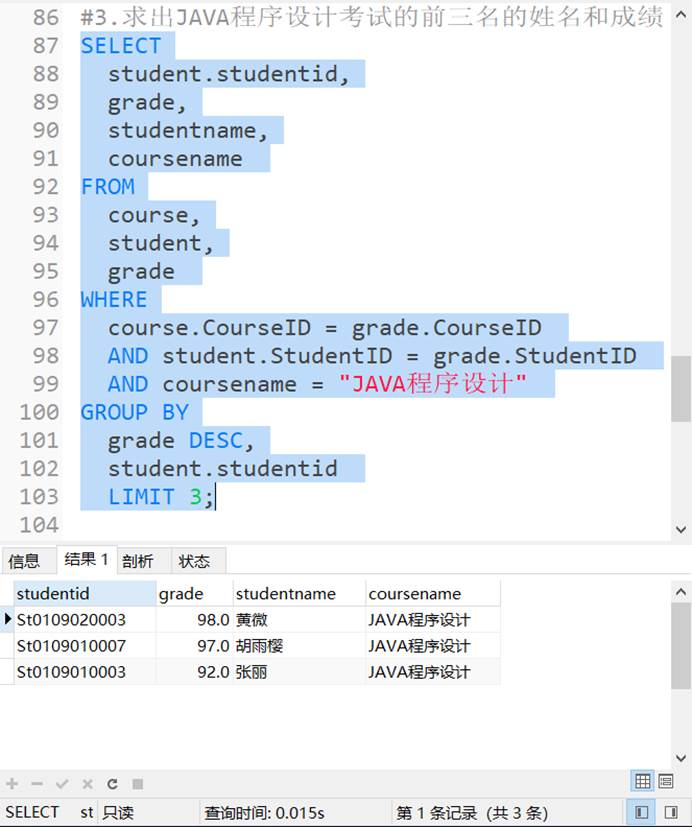692x827 pixels.
Task: Open the 状态 tab
Action: (198, 560)
